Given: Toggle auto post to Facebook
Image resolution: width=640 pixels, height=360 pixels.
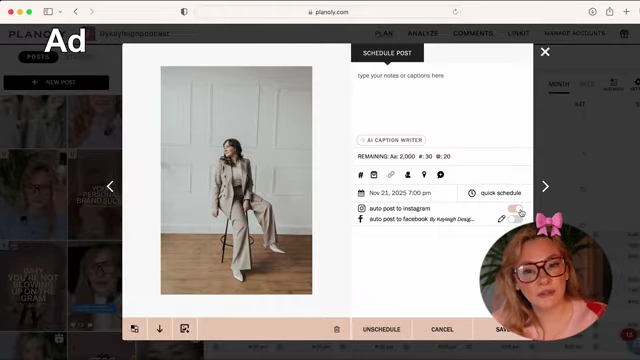Looking at the screenshot, I should (x=515, y=219).
